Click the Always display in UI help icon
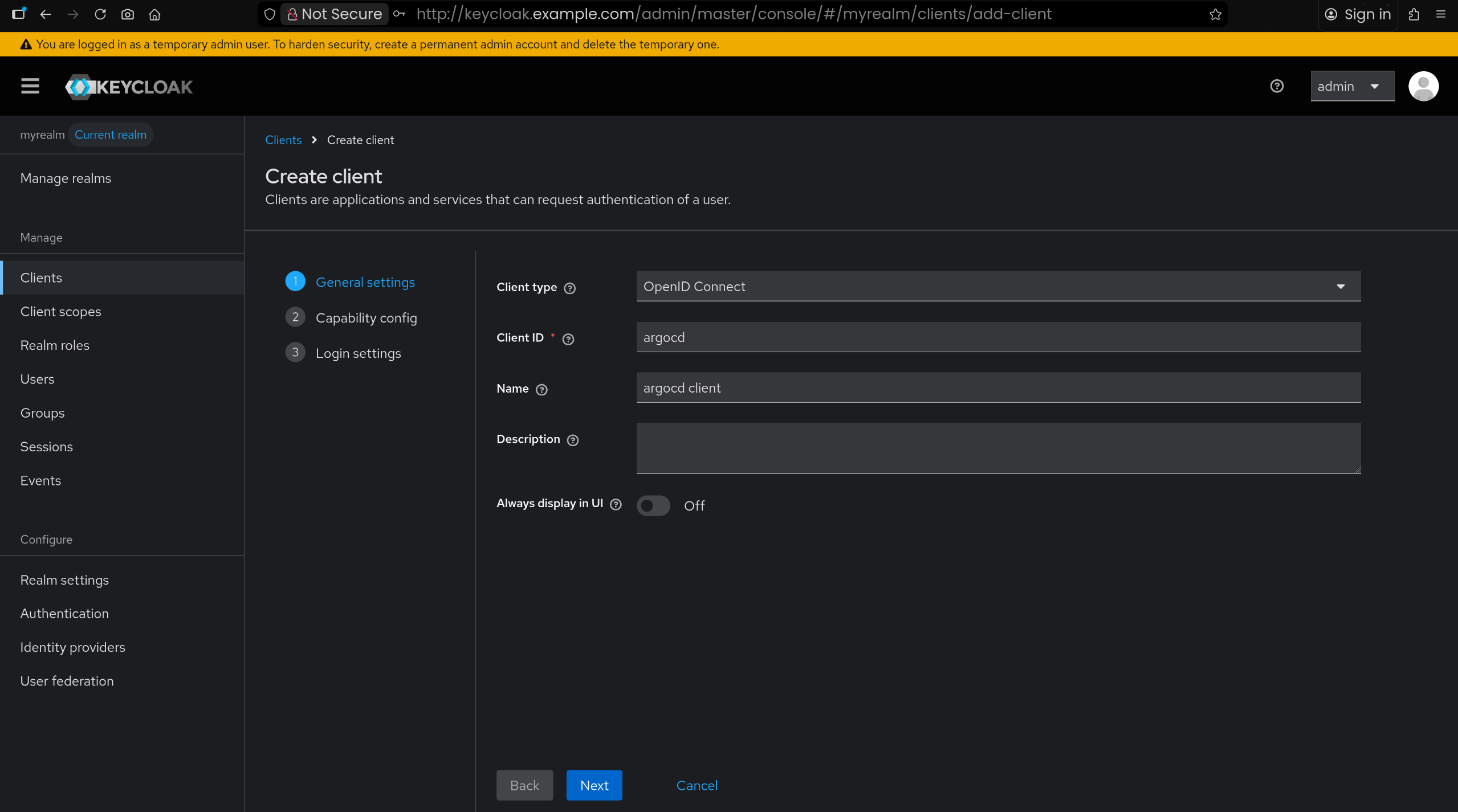 616,504
